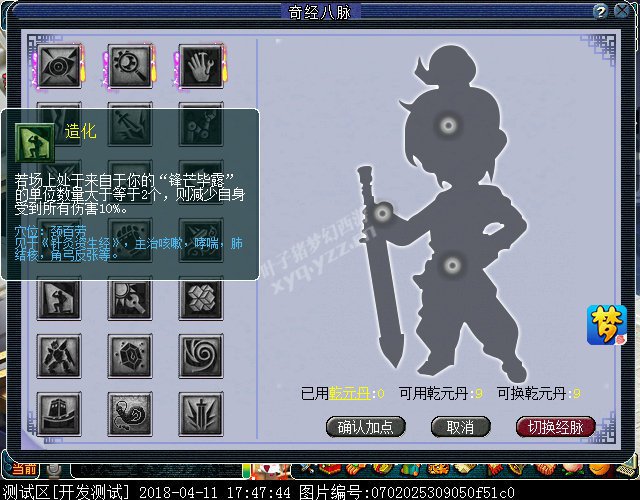Click the 可换乾元丹:9 text
The height and width of the screenshot is (500, 640).
coord(539,393)
